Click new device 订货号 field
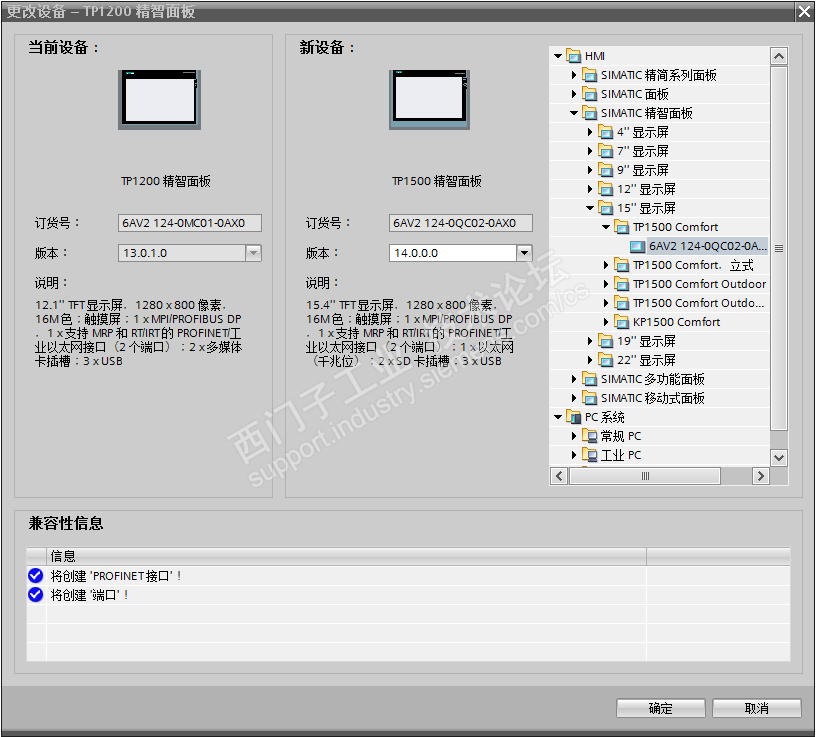This screenshot has height=737, width=816. [x=461, y=223]
